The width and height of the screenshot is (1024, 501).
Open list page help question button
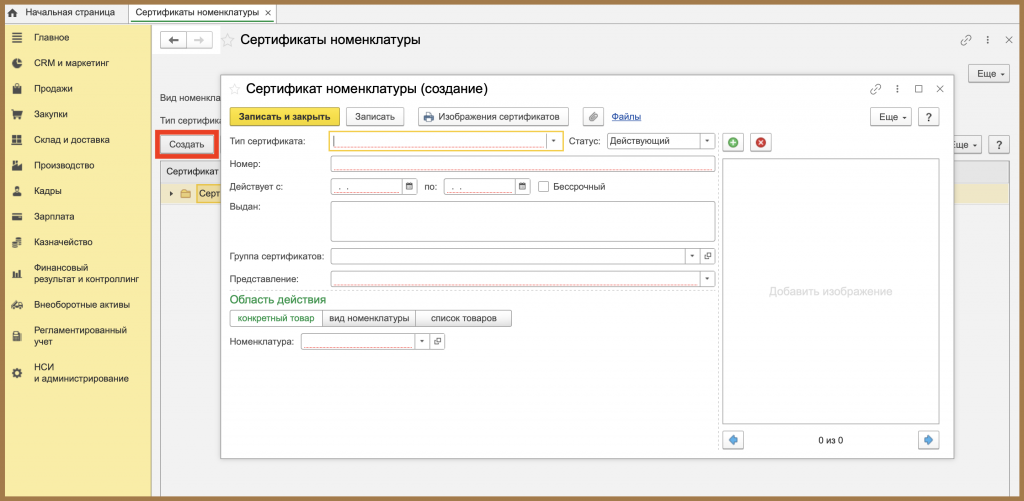[x=999, y=144]
